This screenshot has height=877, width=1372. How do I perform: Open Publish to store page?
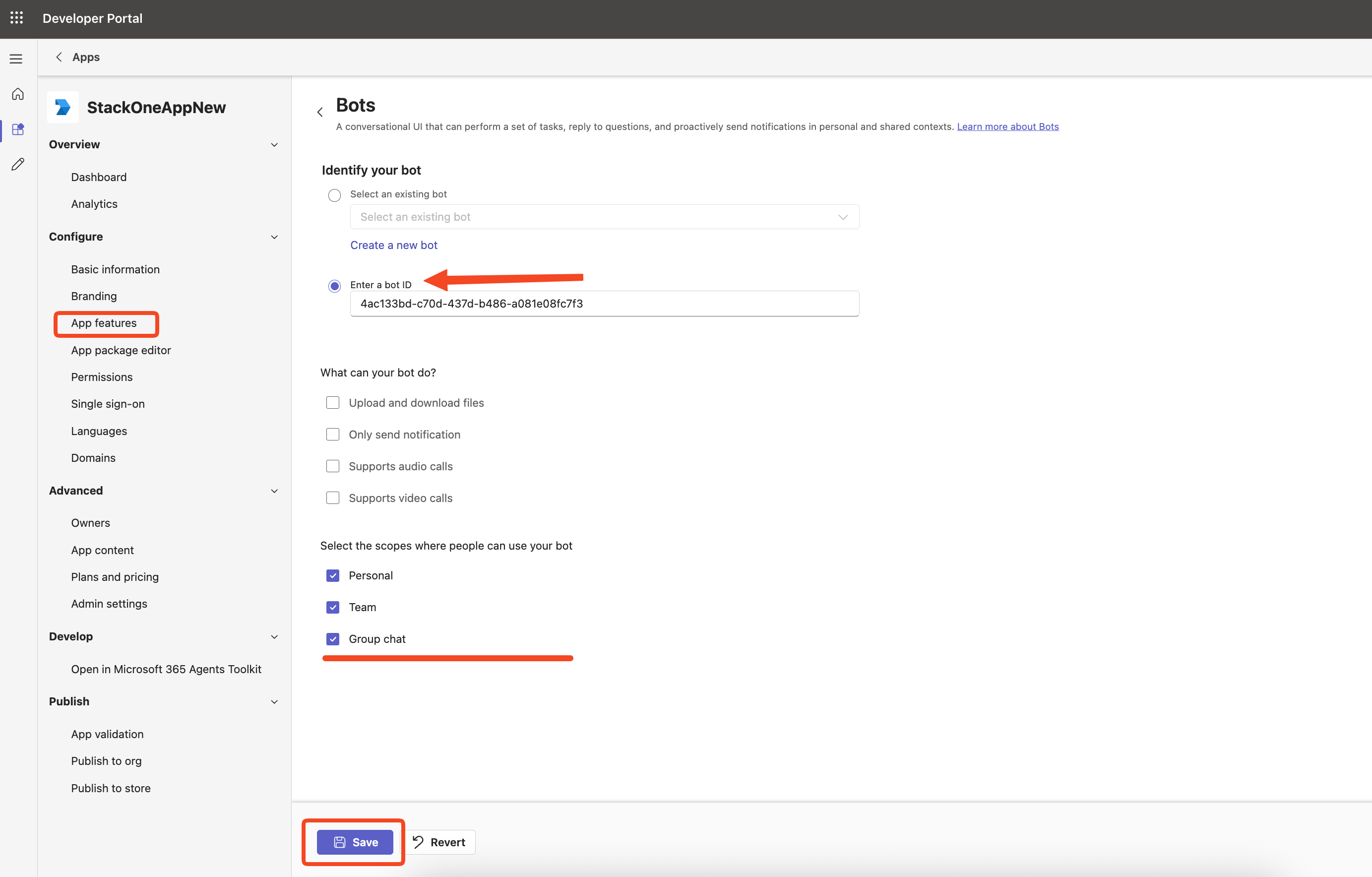[x=111, y=789]
